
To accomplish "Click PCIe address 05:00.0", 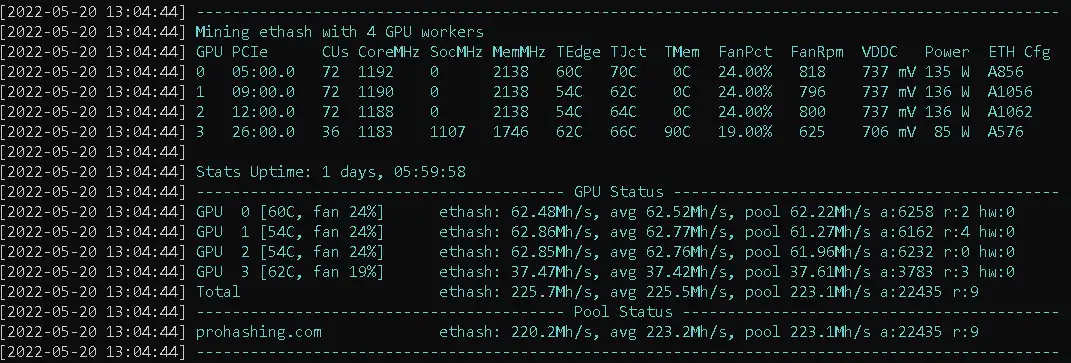I will (263, 72).
